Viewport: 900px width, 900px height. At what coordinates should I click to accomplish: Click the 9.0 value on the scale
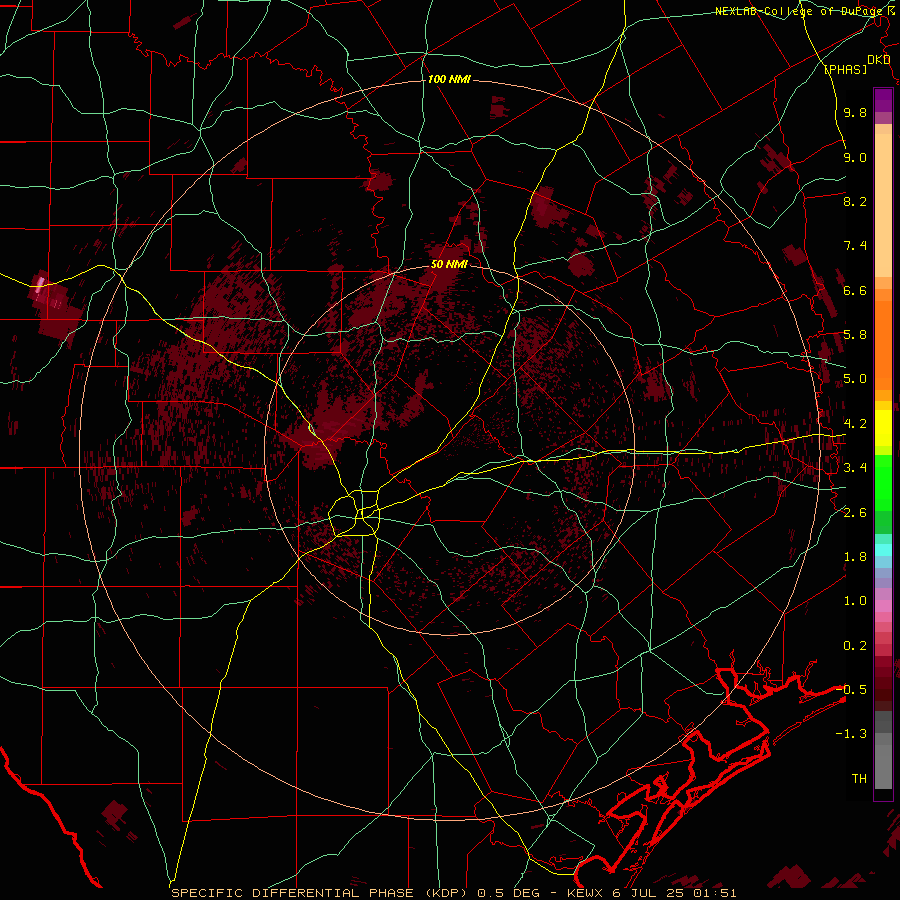pyautogui.click(x=855, y=157)
